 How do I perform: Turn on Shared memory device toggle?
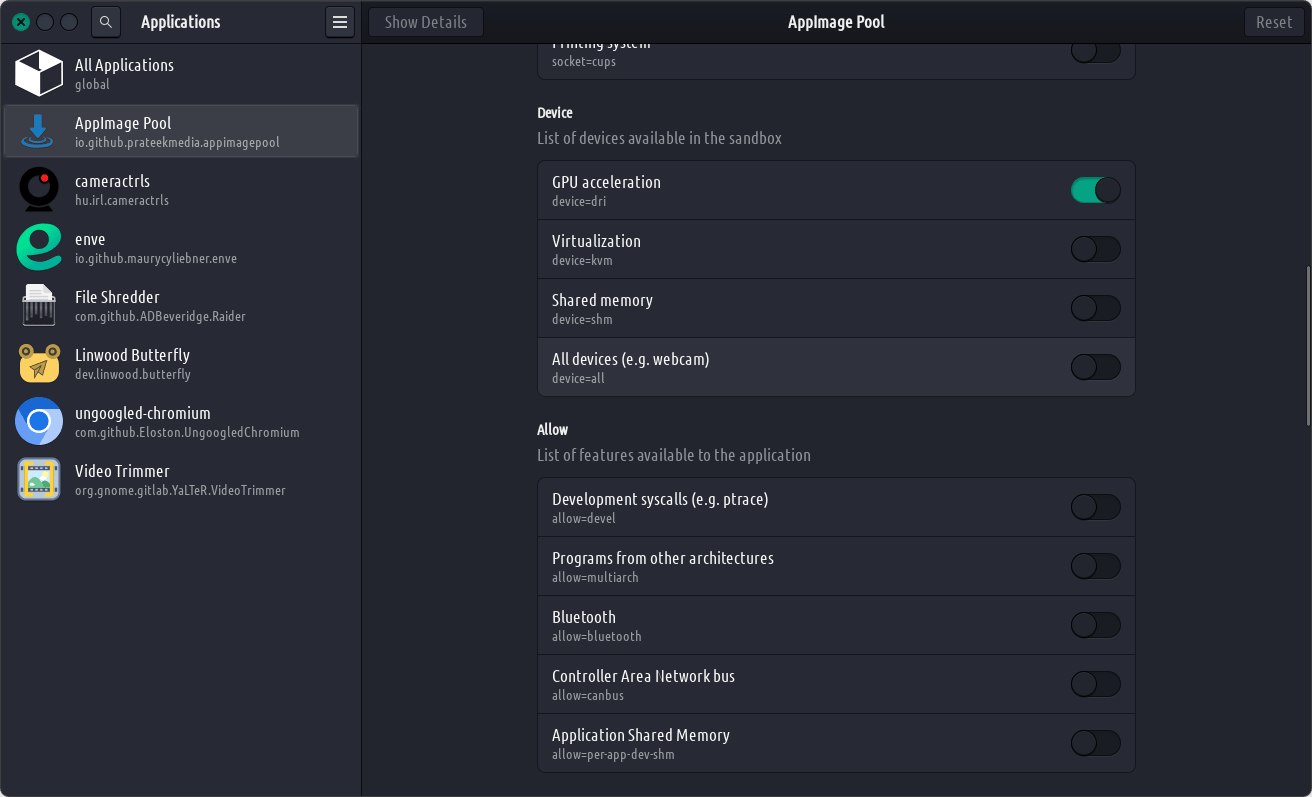pos(1095,308)
